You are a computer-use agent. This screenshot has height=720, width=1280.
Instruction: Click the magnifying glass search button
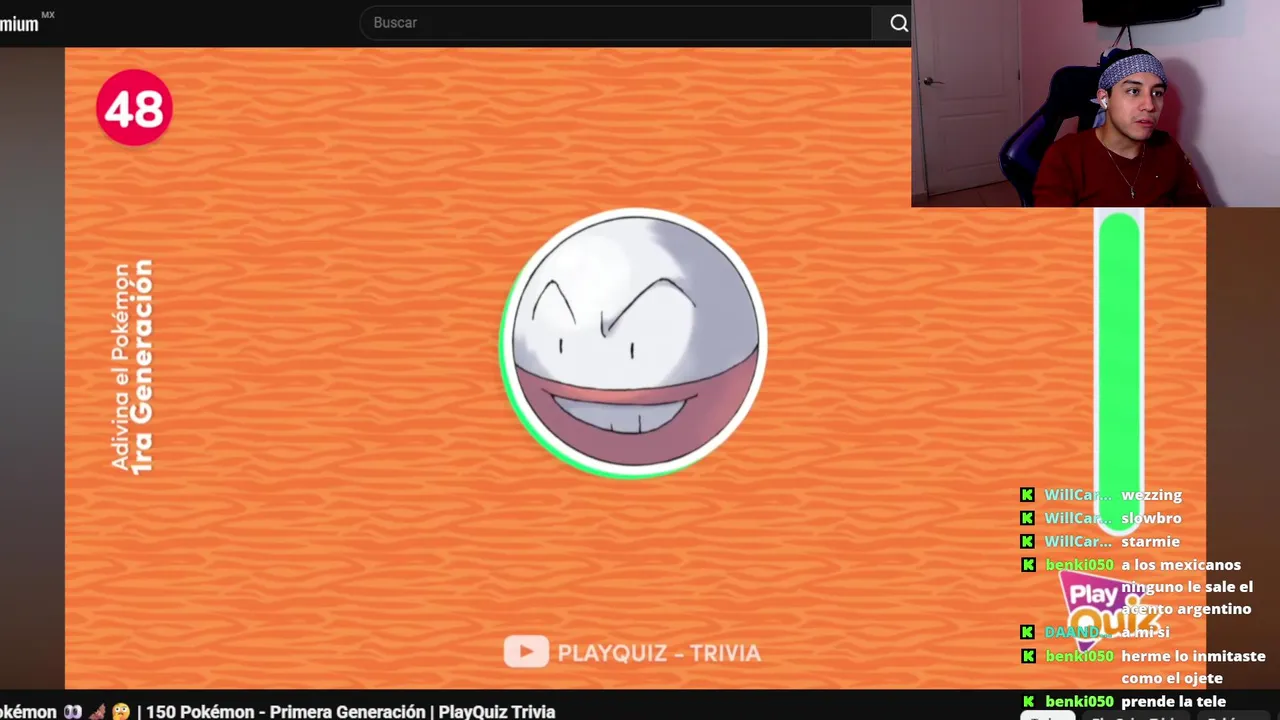click(x=899, y=23)
